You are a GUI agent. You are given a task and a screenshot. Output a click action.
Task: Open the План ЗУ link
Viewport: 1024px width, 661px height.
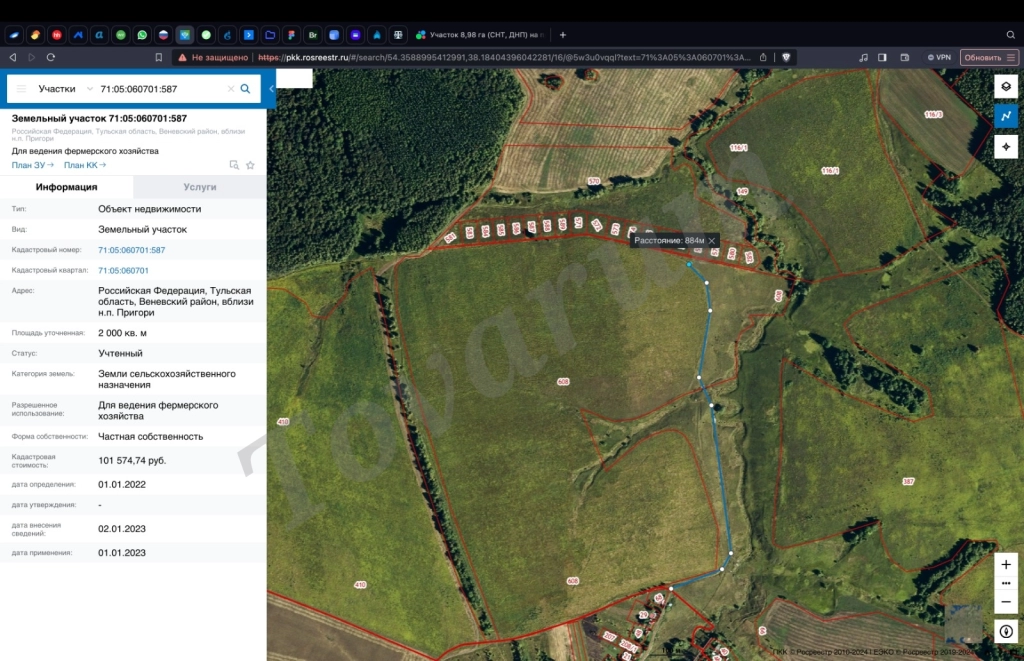(33, 165)
